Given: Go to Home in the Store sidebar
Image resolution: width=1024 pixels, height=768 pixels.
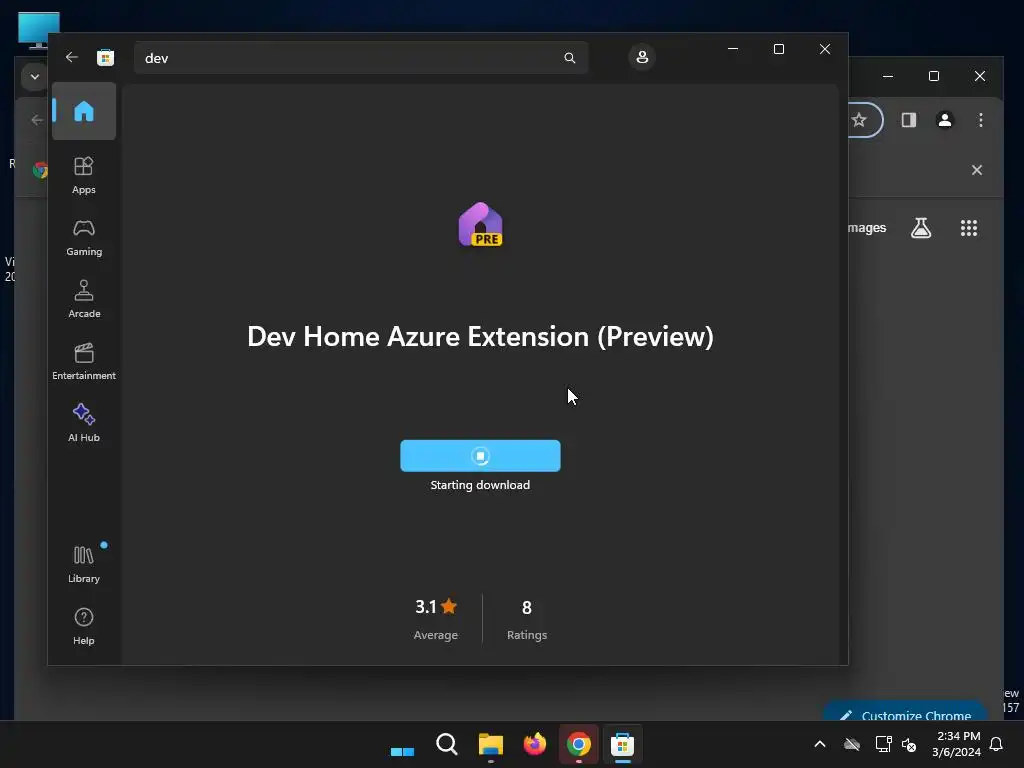Looking at the screenshot, I should click(x=84, y=111).
